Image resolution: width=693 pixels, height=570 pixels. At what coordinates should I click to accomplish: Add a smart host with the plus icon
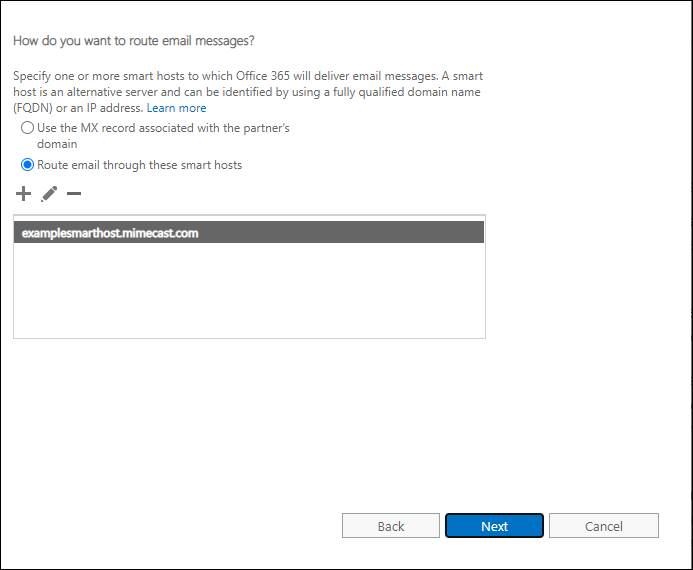point(24,193)
